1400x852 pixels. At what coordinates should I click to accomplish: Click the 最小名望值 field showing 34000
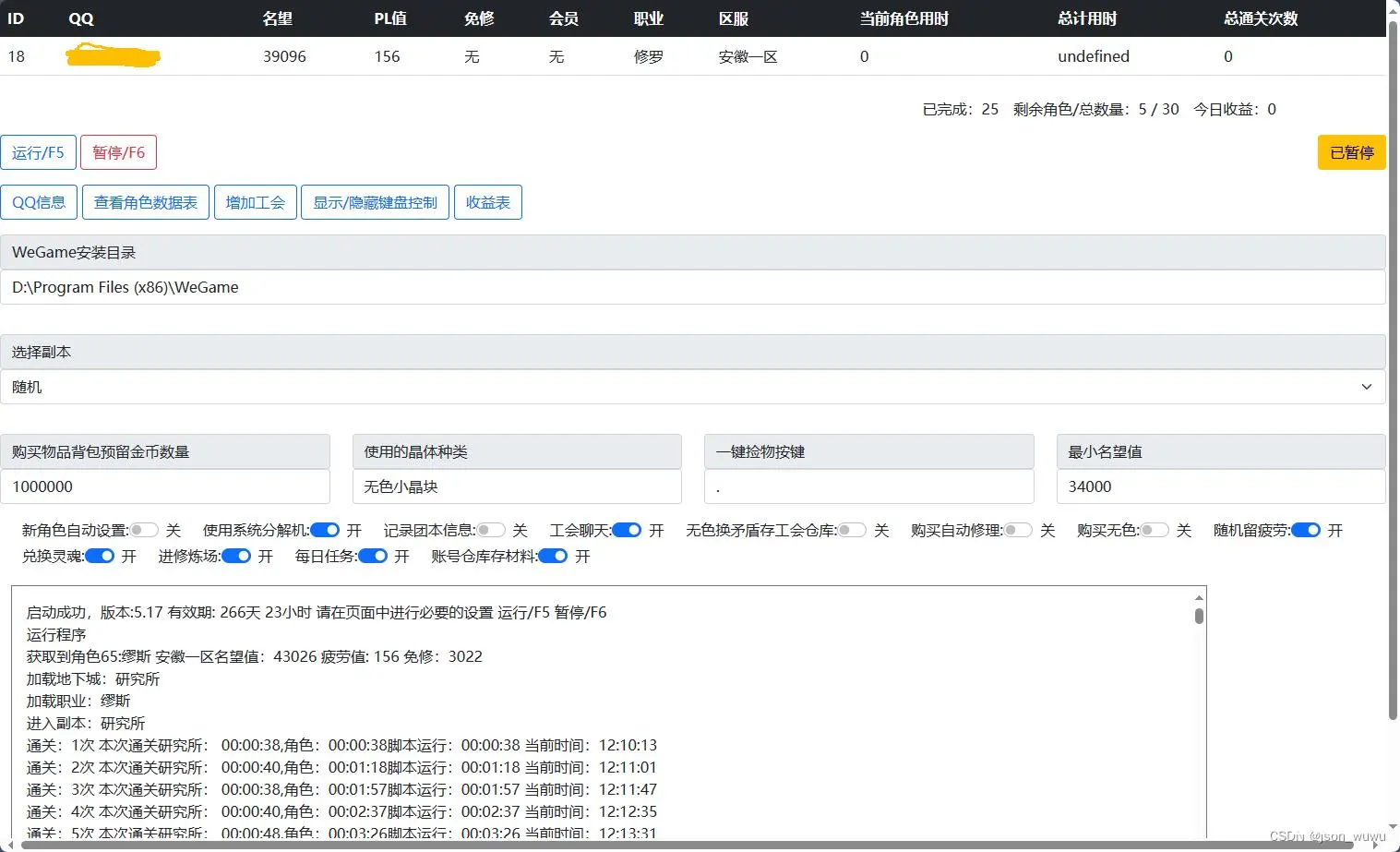(1221, 486)
